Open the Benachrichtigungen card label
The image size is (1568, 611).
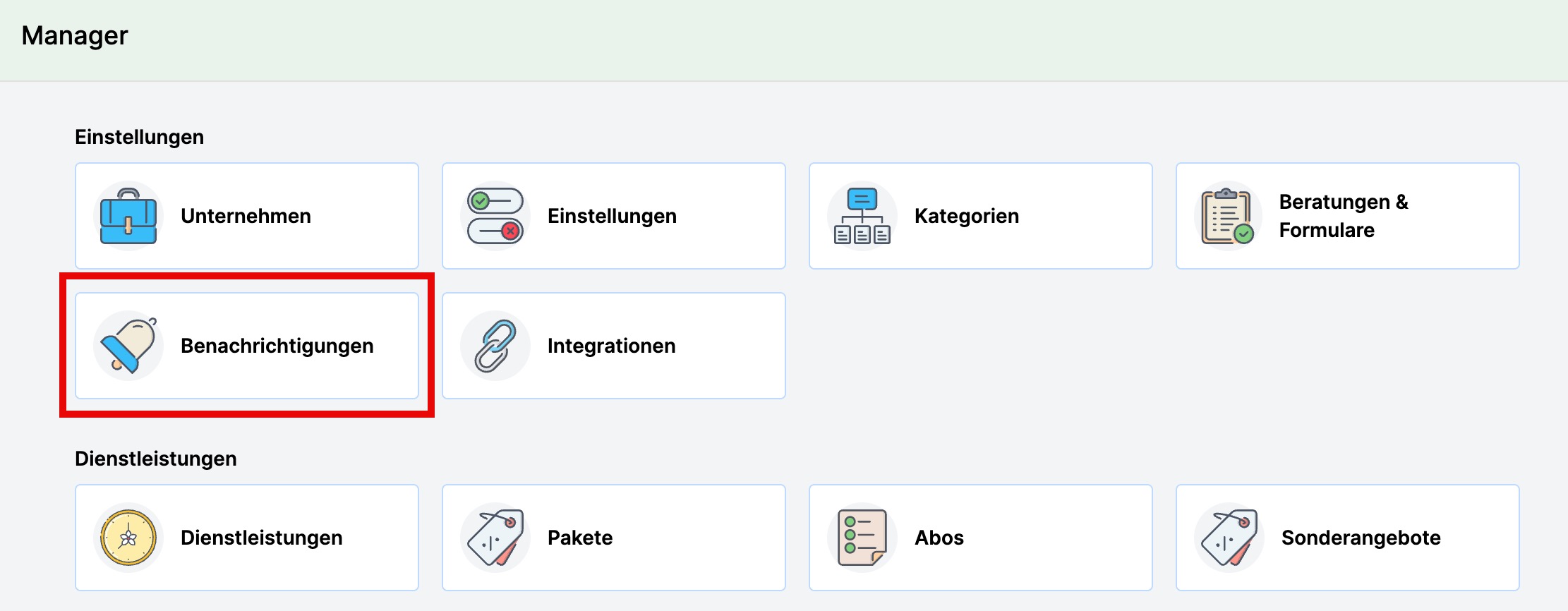point(277,346)
